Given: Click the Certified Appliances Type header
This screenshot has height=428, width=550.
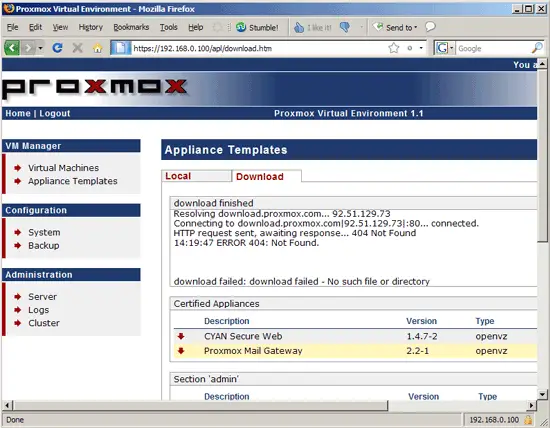Looking at the screenshot, I should coord(485,321).
